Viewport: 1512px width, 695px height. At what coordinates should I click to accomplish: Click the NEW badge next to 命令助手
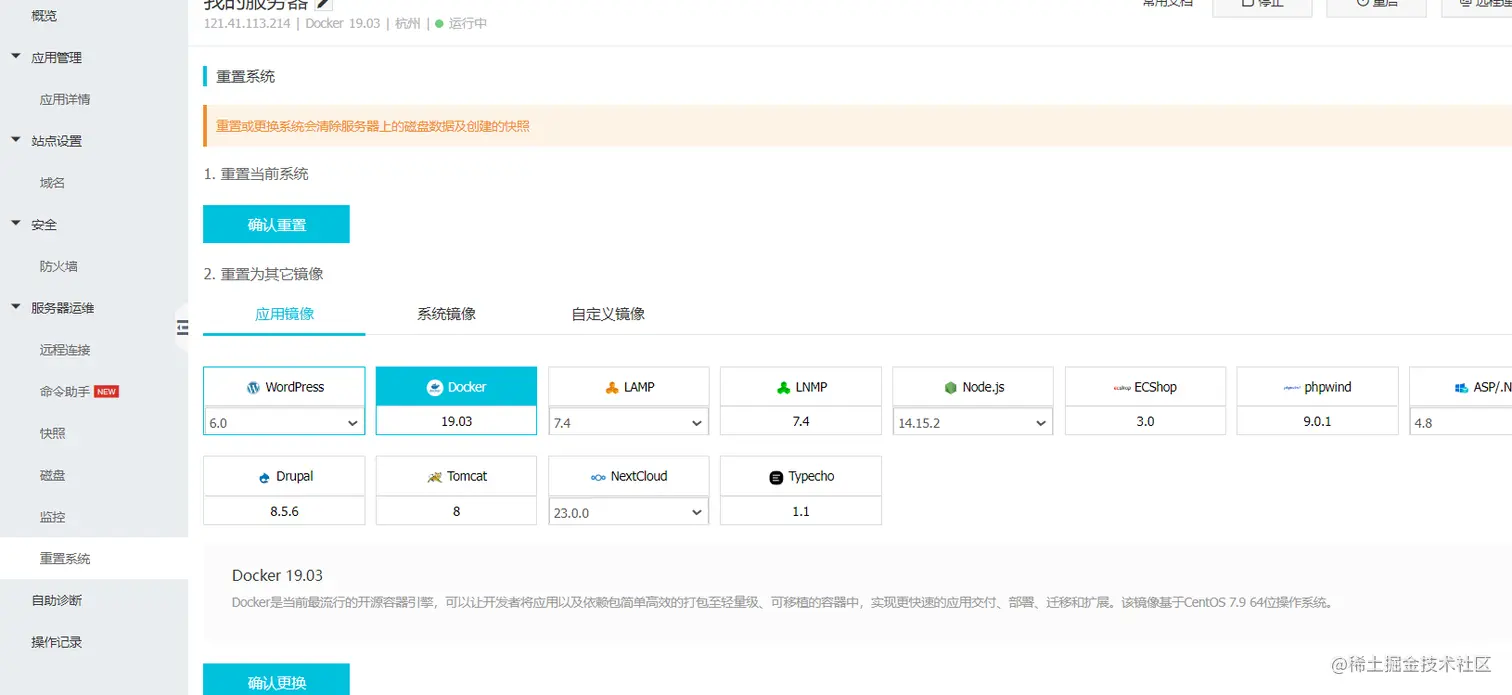(x=106, y=392)
